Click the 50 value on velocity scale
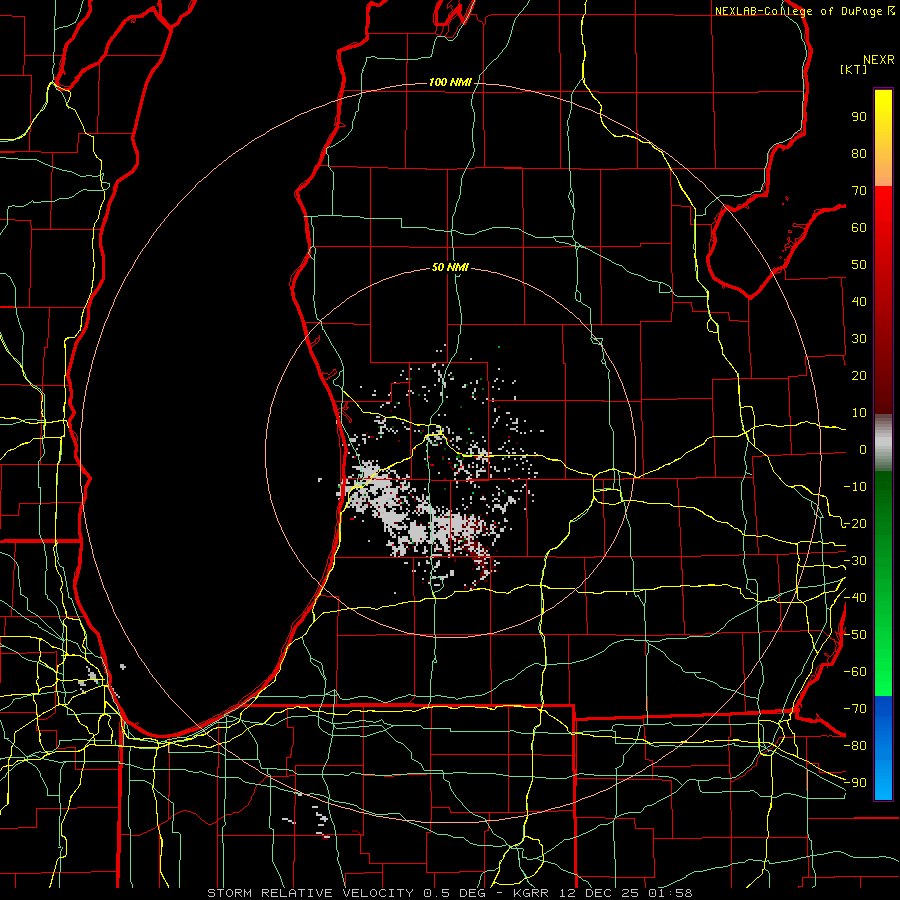The height and width of the screenshot is (900, 900). [x=859, y=265]
